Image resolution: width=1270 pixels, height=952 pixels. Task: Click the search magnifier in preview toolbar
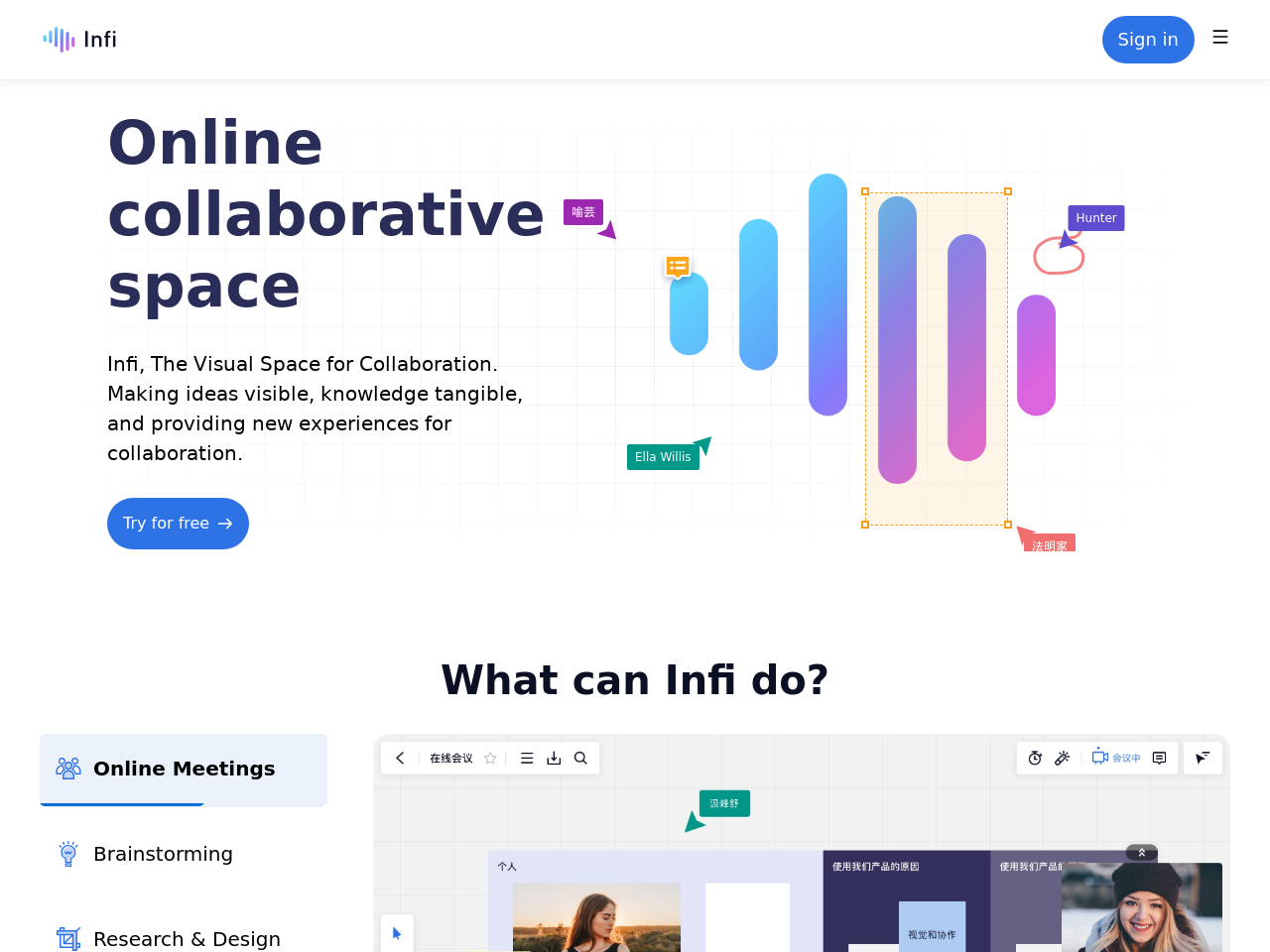tap(580, 758)
